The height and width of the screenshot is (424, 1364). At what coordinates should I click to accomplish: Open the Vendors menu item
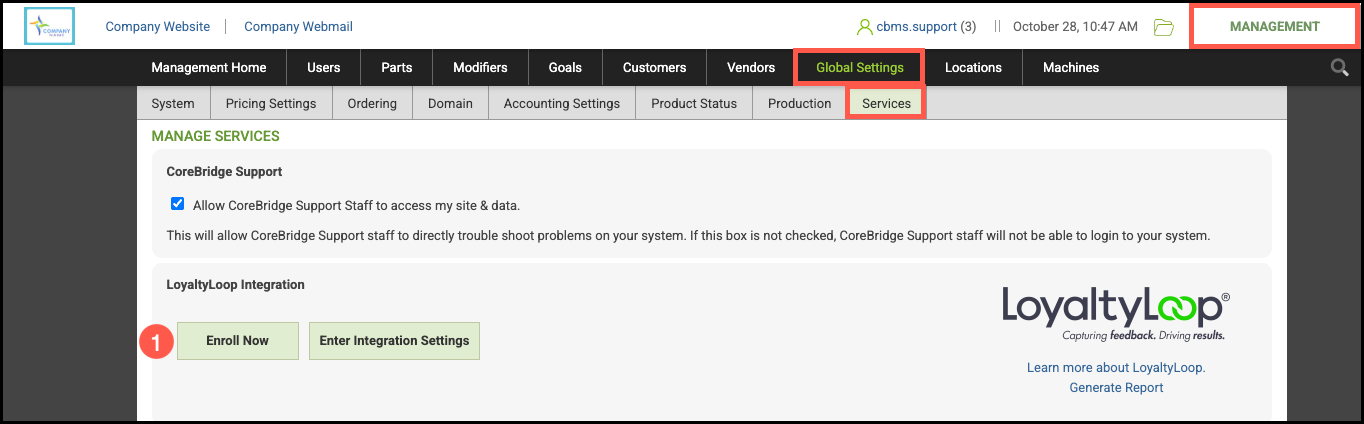click(x=751, y=68)
